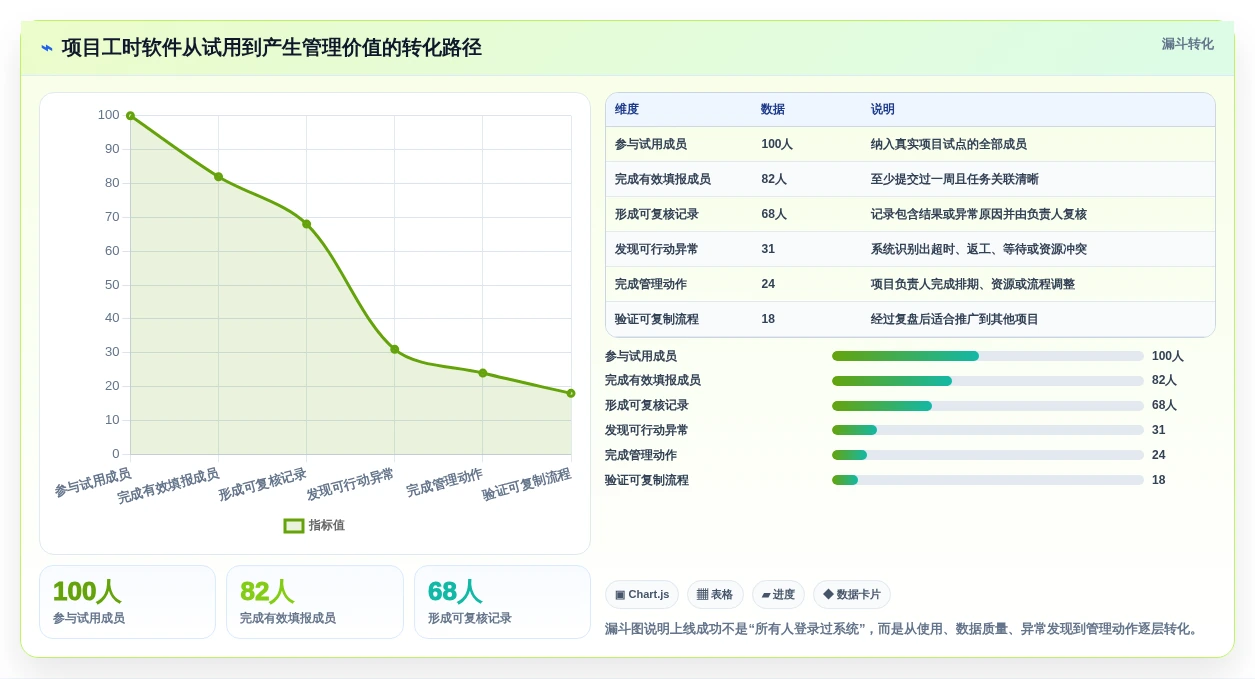The height and width of the screenshot is (679, 1255).
Task: Click 发现可行动异常 in the table's 维度 column
Action: 657,249
